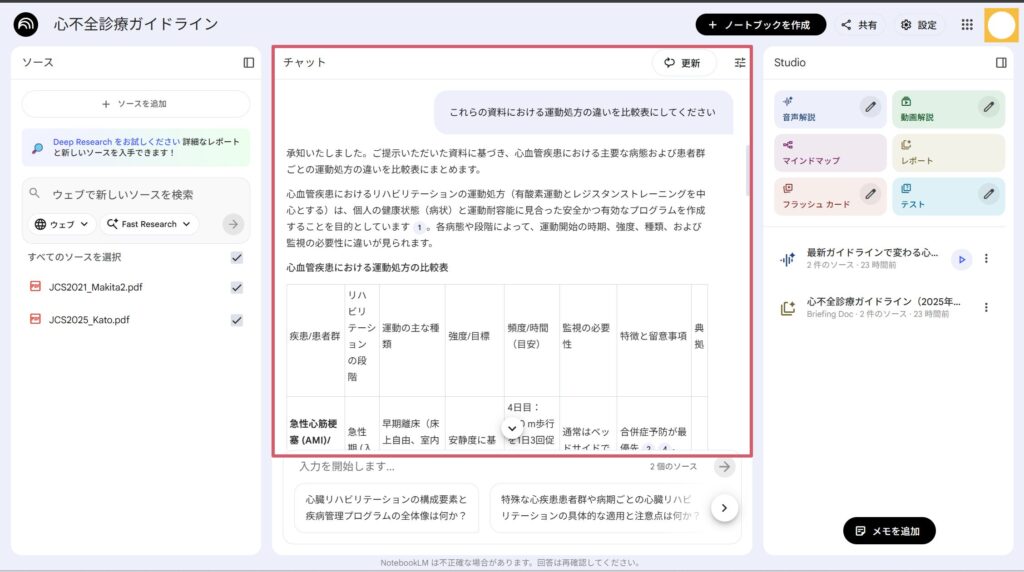Play the 最新ガイドライン audio overview
This screenshot has height=572, width=1024.
[961, 259]
